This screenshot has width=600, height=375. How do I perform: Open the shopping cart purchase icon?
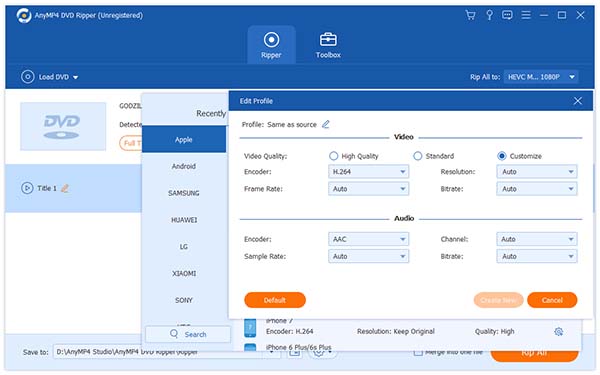pos(470,15)
